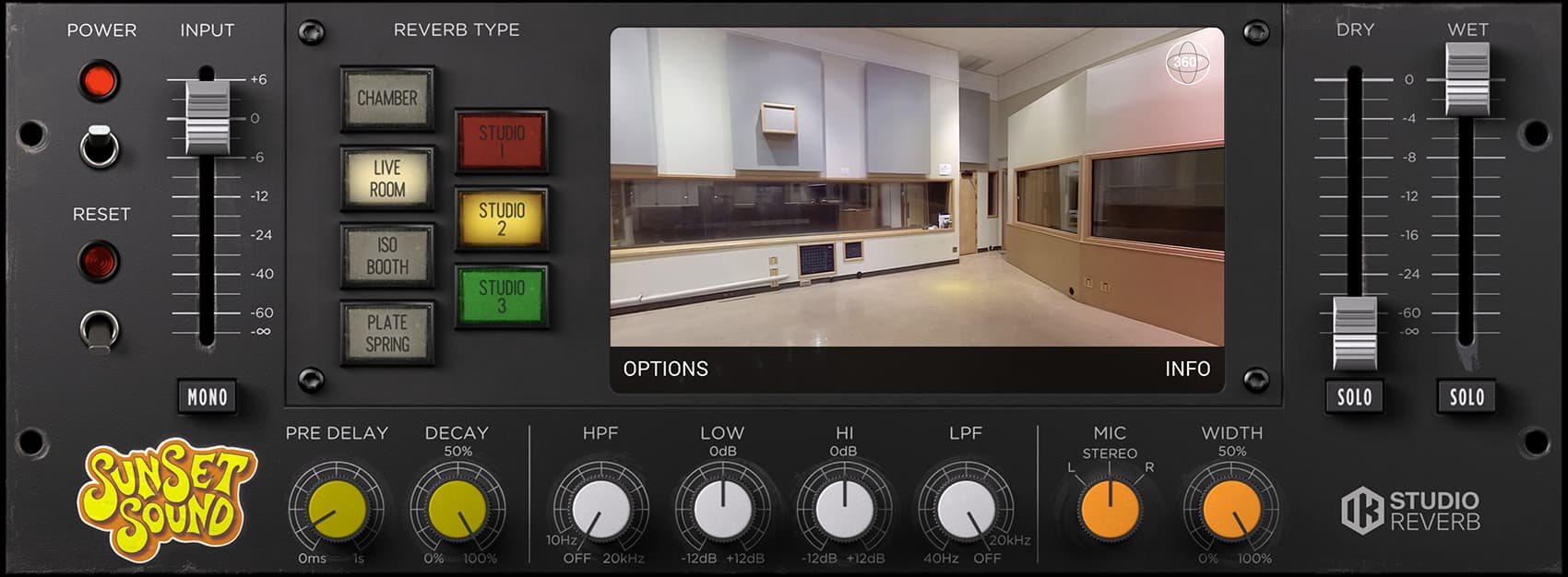Expand the Info panel
This screenshot has height=577, width=1568.
[x=1187, y=369]
